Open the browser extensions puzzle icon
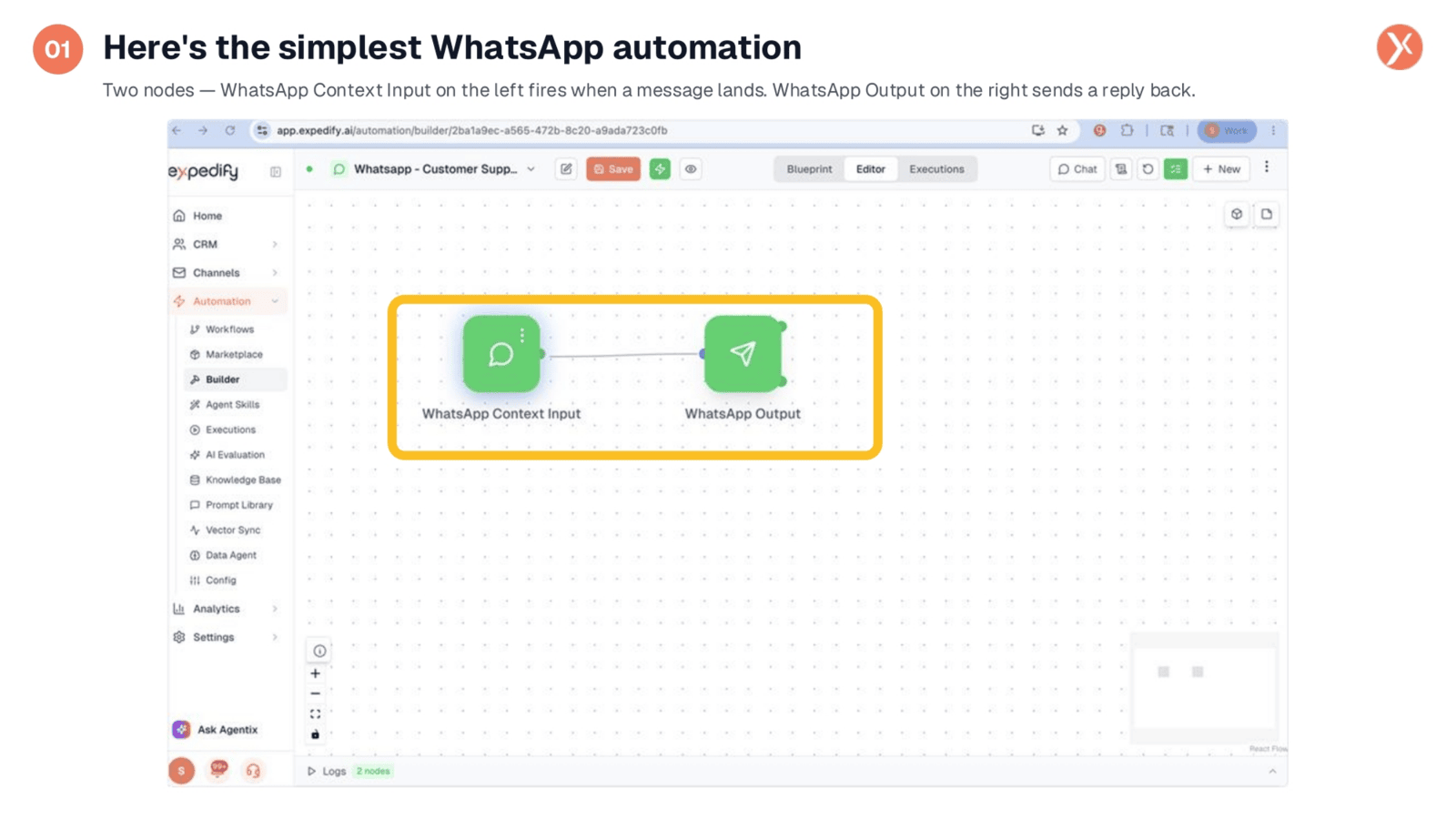 [x=1127, y=130]
